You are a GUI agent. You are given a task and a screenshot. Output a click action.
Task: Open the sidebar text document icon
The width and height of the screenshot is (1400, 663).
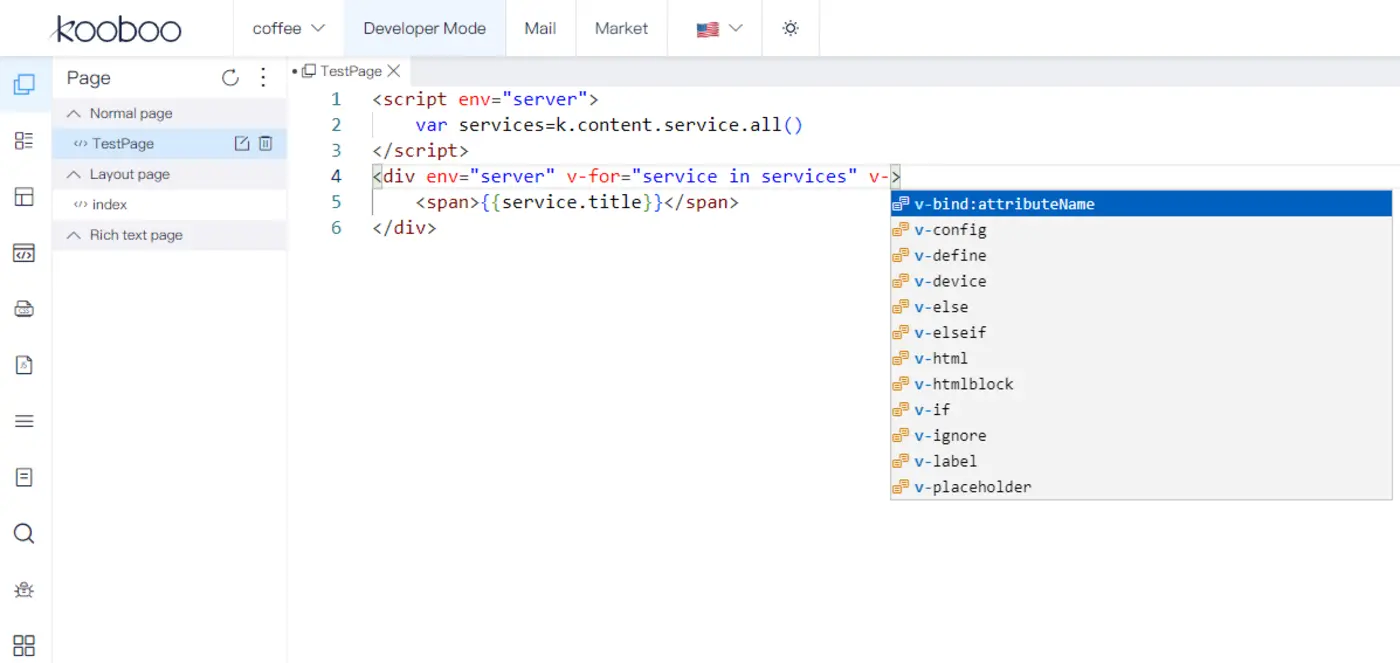click(x=24, y=477)
